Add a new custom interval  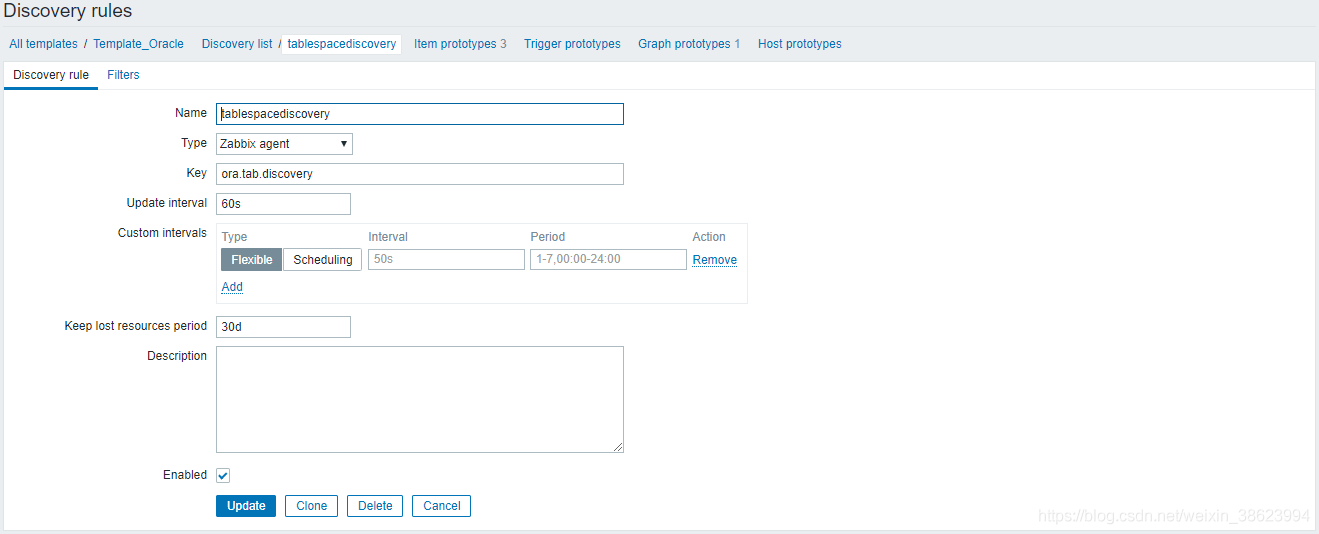232,287
